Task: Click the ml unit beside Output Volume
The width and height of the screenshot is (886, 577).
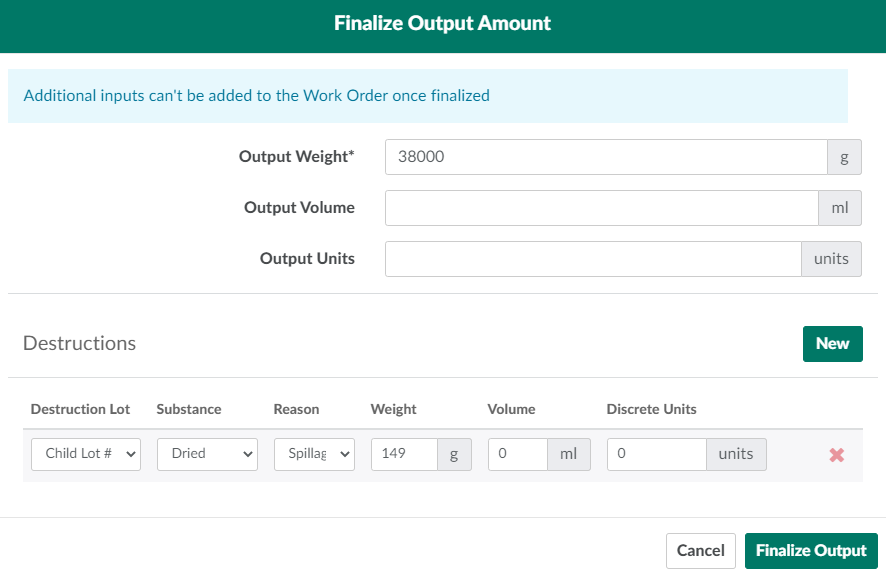Action: point(840,208)
